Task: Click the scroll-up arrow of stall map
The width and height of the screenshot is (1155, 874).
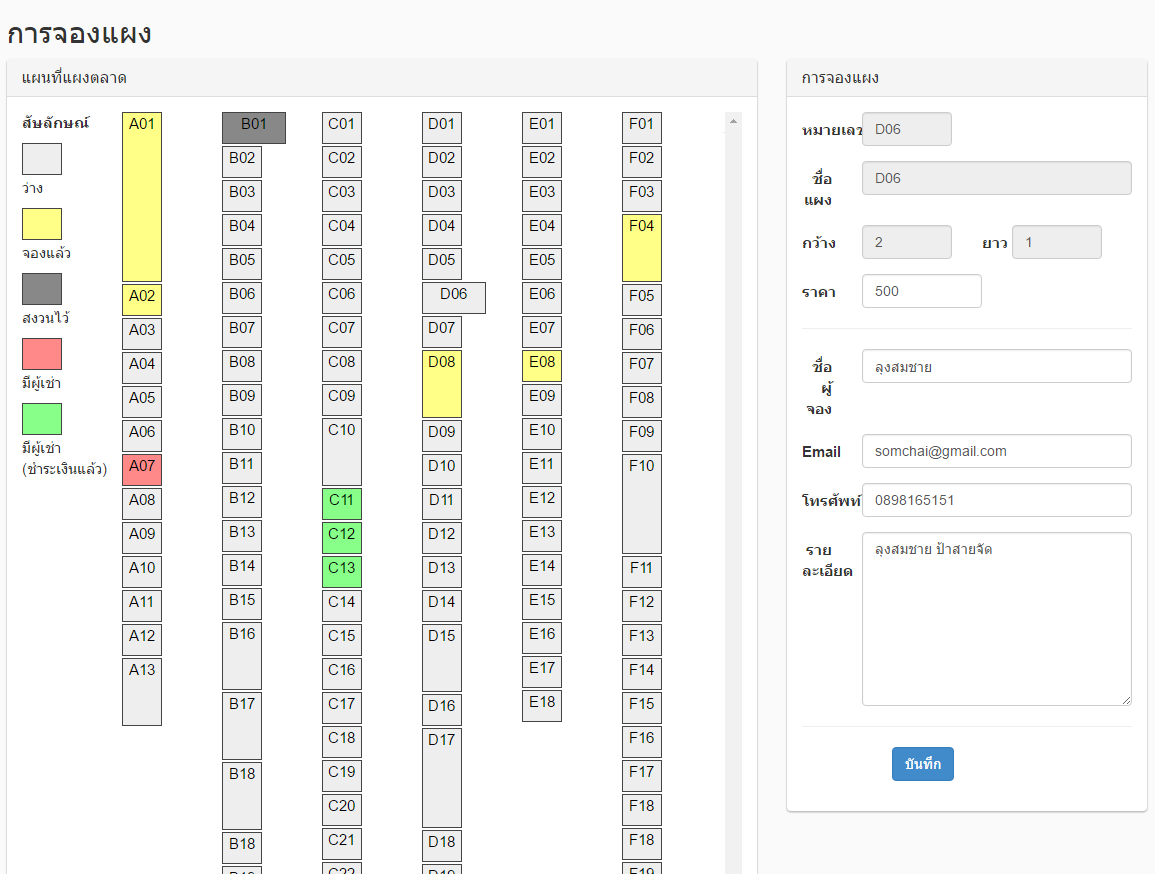Action: pyautogui.click(x=734, y=121)
